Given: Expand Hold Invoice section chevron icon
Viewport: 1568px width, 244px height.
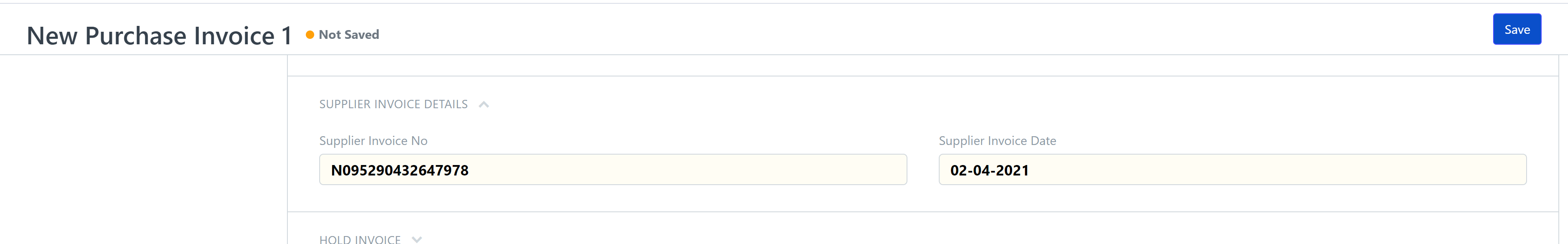Looking at the screenshot, I should tap(417, 240).
